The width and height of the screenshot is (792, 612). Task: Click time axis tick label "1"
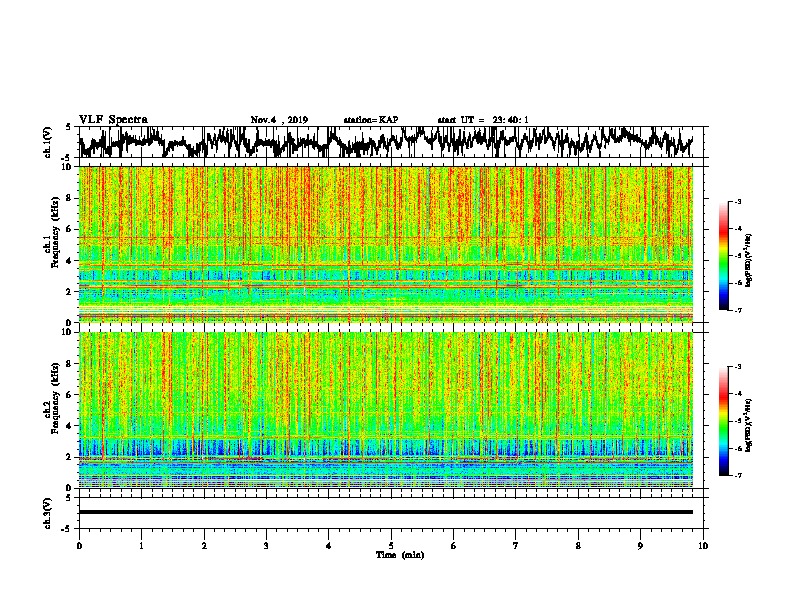click(x=141, y=546)
